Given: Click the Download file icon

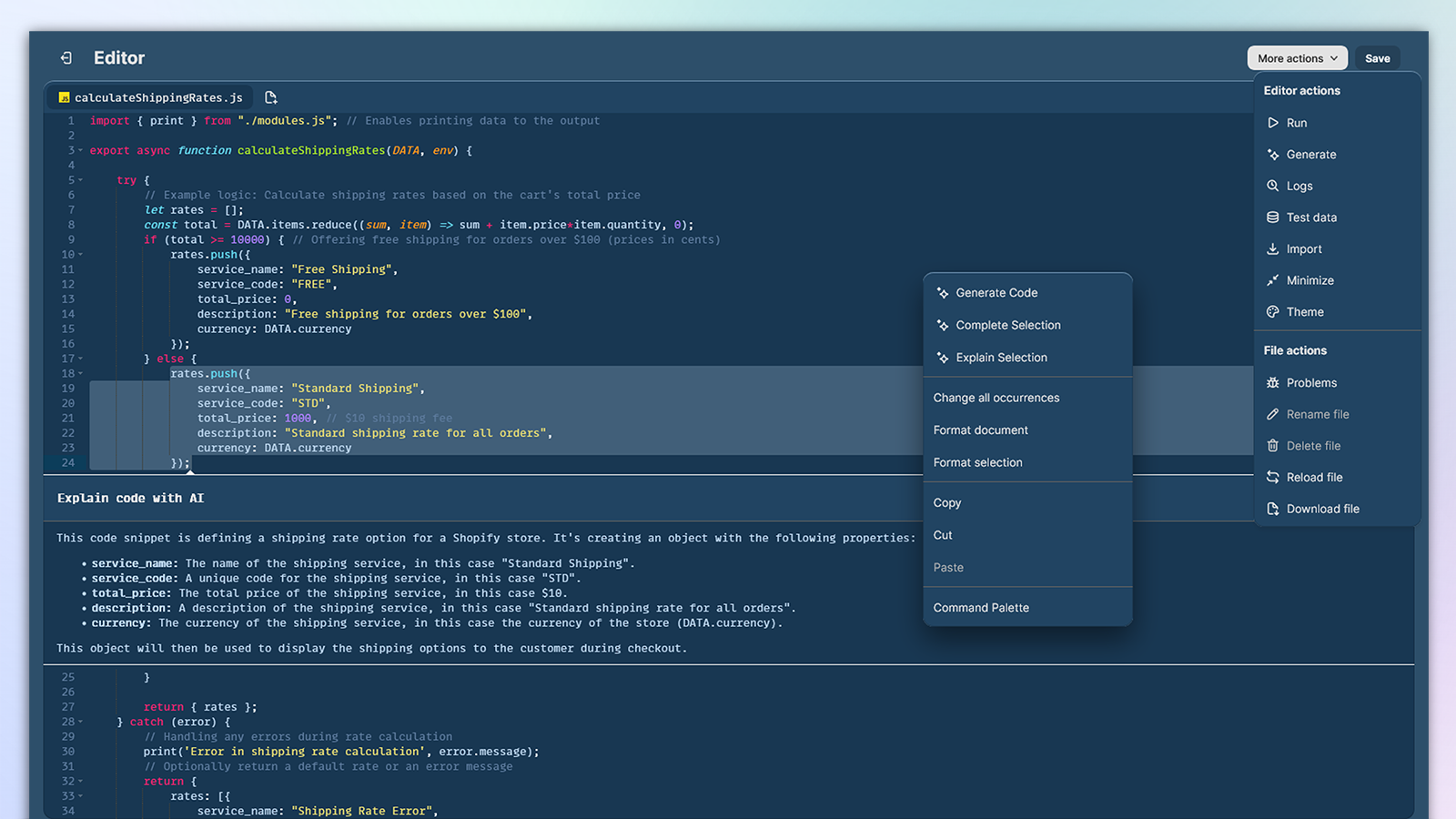Looking at the screenshot, I should click(x=1273, y=509).
